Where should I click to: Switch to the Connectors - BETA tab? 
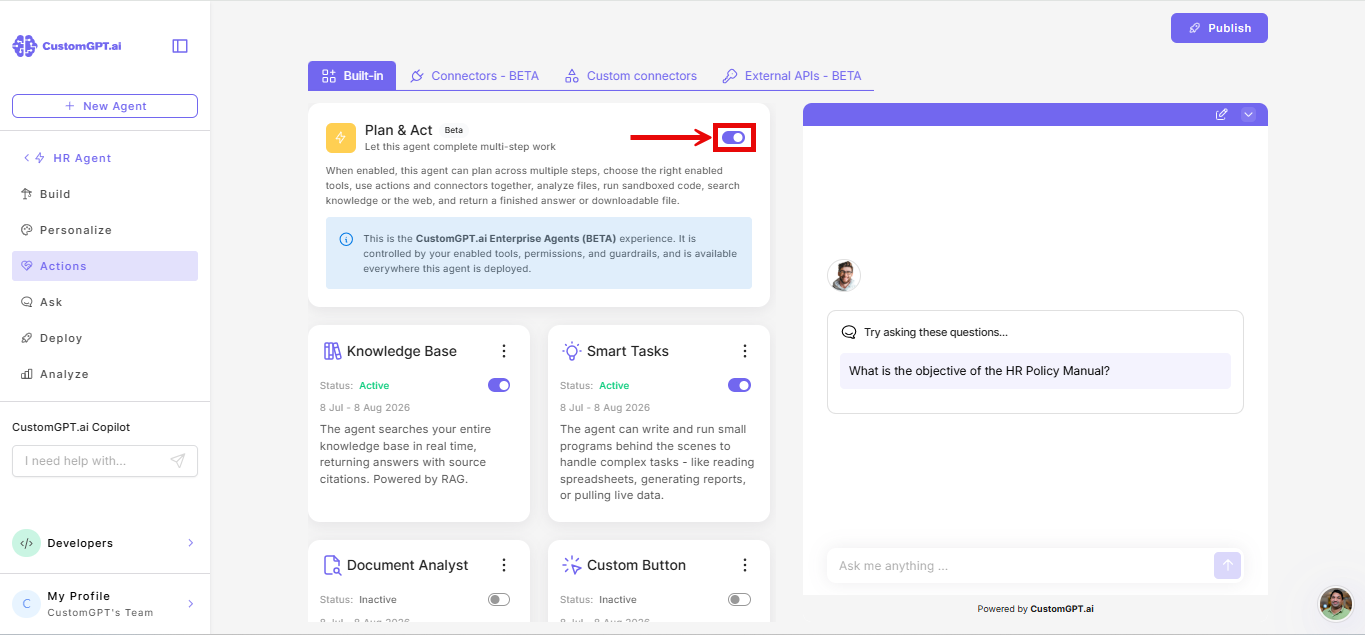[x=474, y=76]
